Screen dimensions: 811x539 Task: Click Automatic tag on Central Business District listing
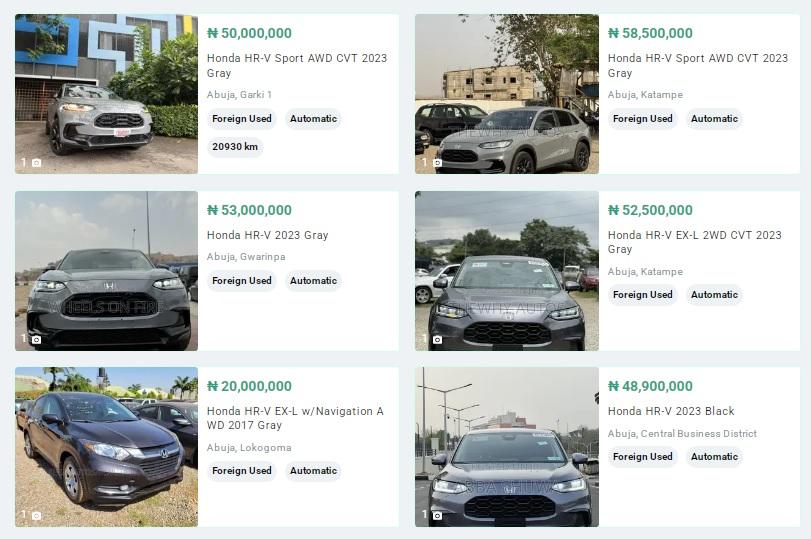tap(714, 457)
